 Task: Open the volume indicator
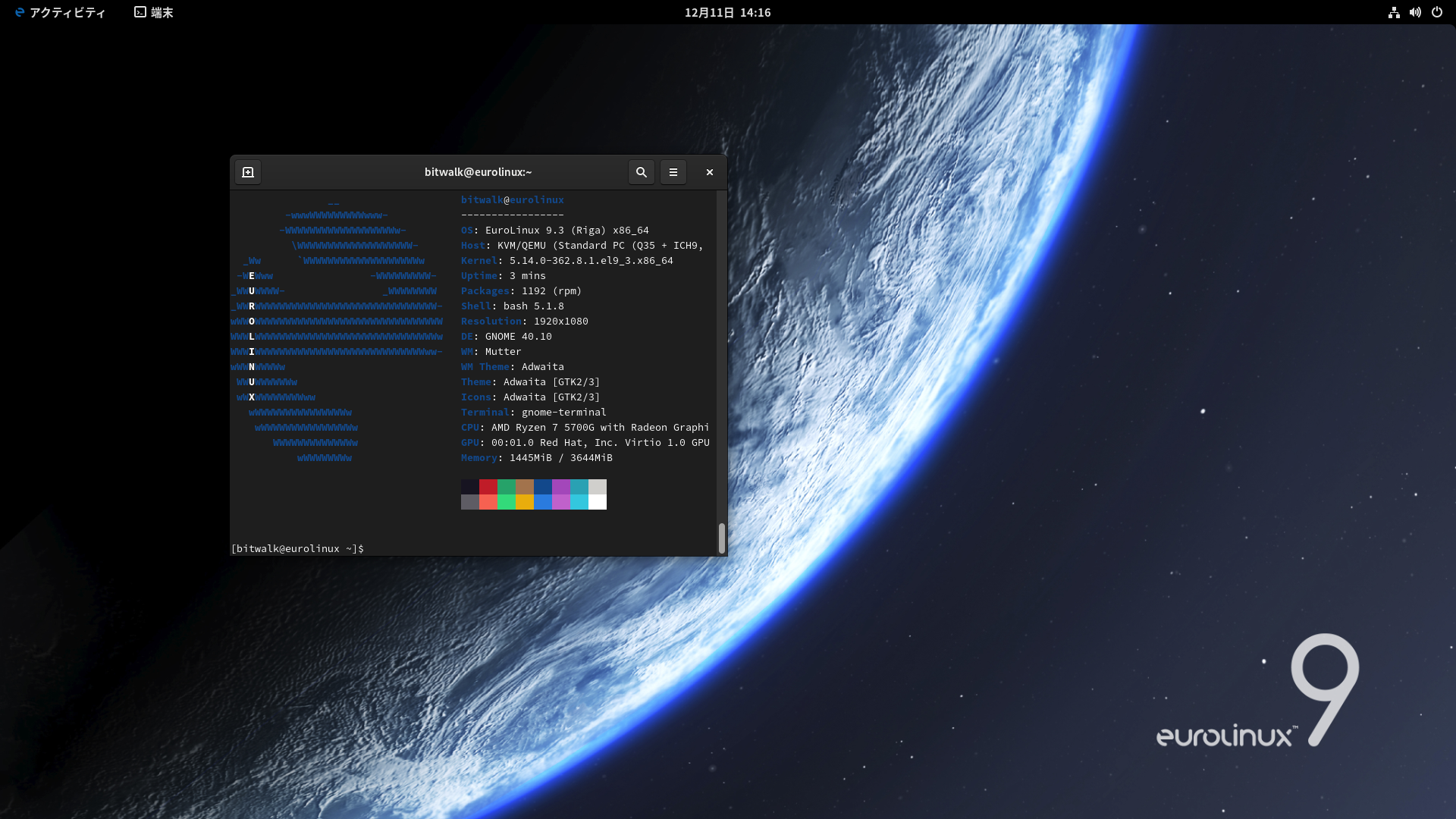point(1415,12)
